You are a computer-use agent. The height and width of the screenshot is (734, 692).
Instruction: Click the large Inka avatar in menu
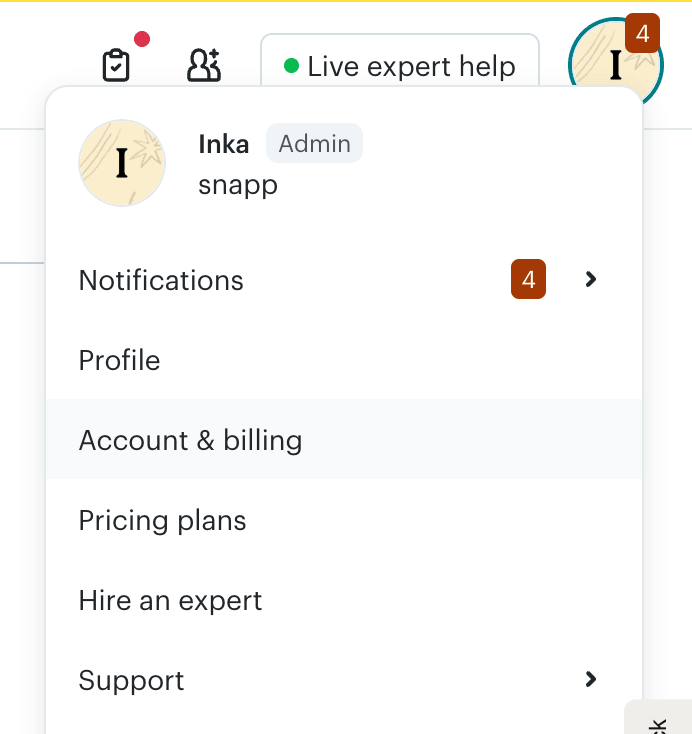coord(122,163)
